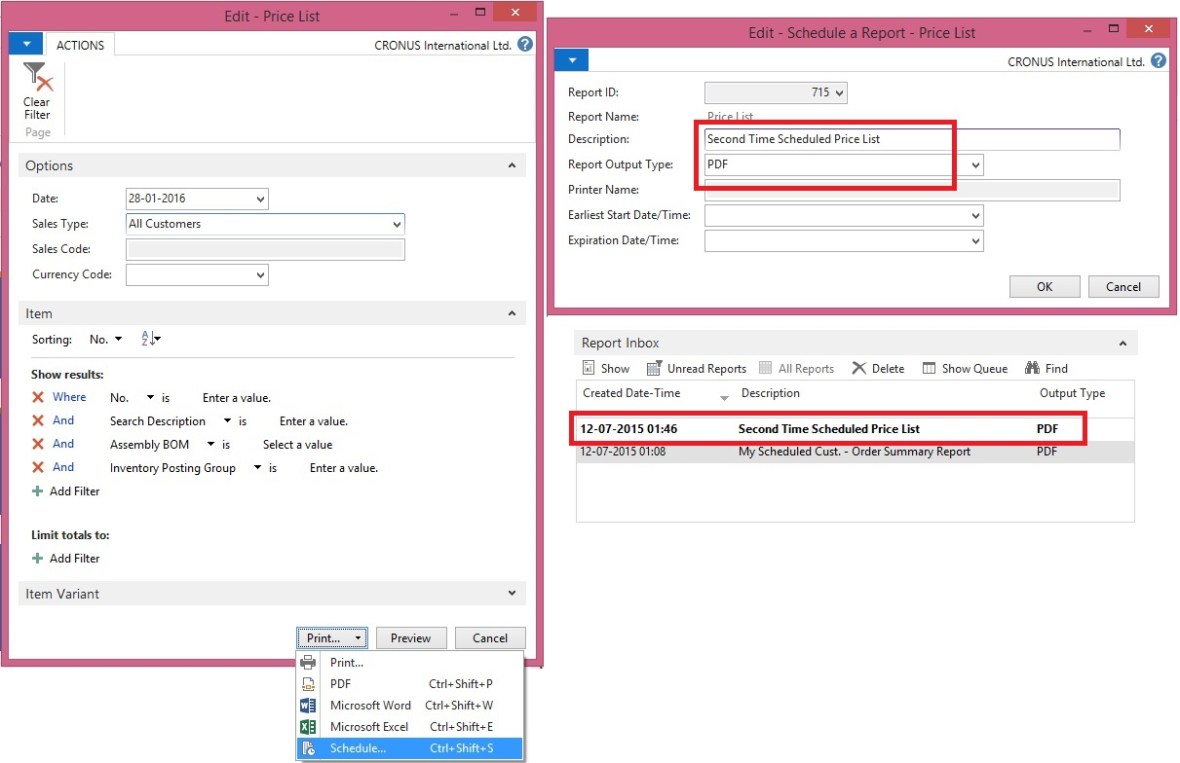Click the sorting order A-Z icon
The height and width of the screenshot is (763, 1180).
[x=150, y=340]
